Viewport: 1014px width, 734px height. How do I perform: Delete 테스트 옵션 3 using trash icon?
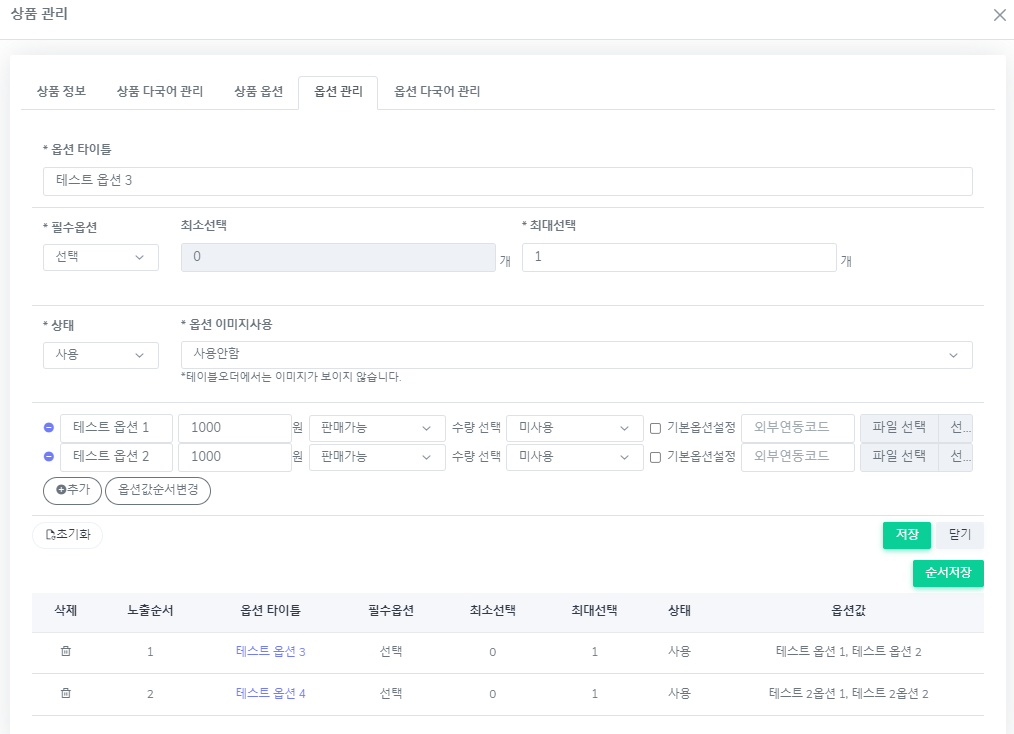point(66,651)
